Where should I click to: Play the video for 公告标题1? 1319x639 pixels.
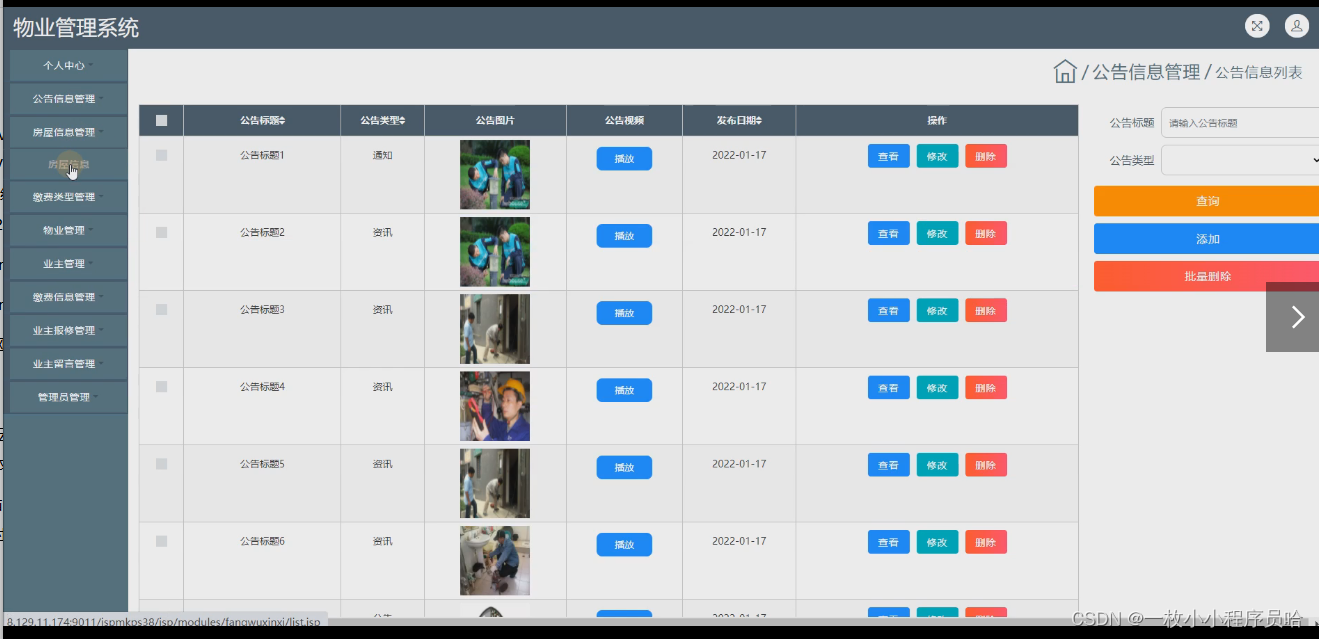[x=624, y=158]
